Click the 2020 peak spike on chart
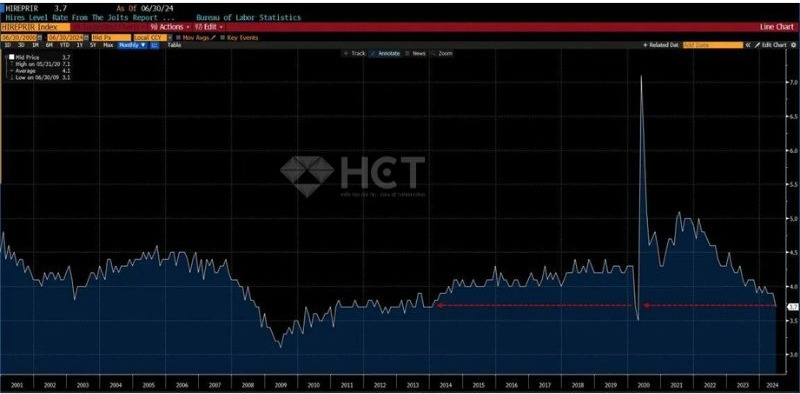The width and height of the screenshot is (800, 394). 641,77
